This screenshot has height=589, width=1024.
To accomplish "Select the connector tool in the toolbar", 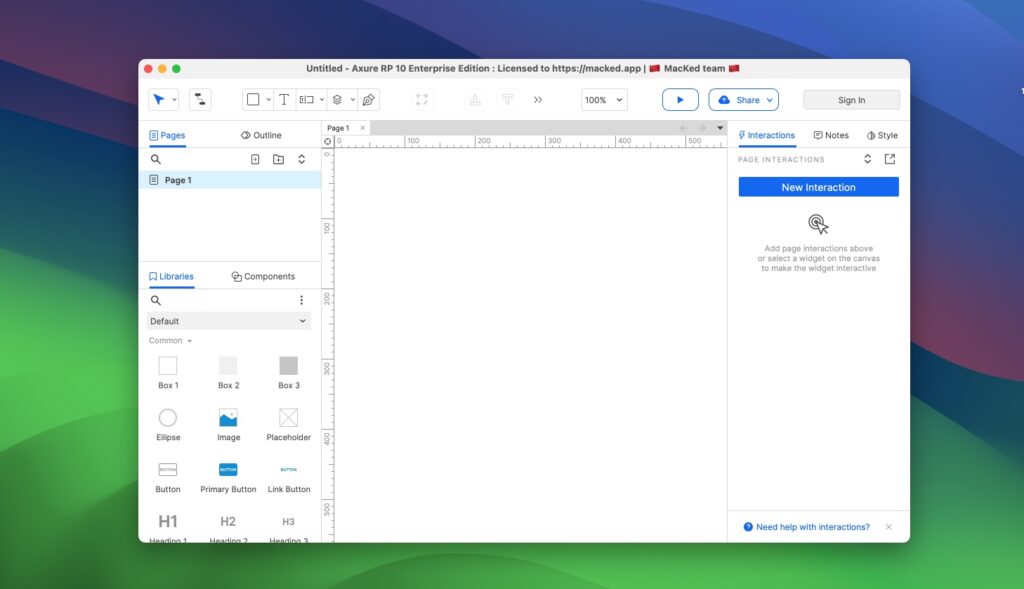I will pos(199,98).
